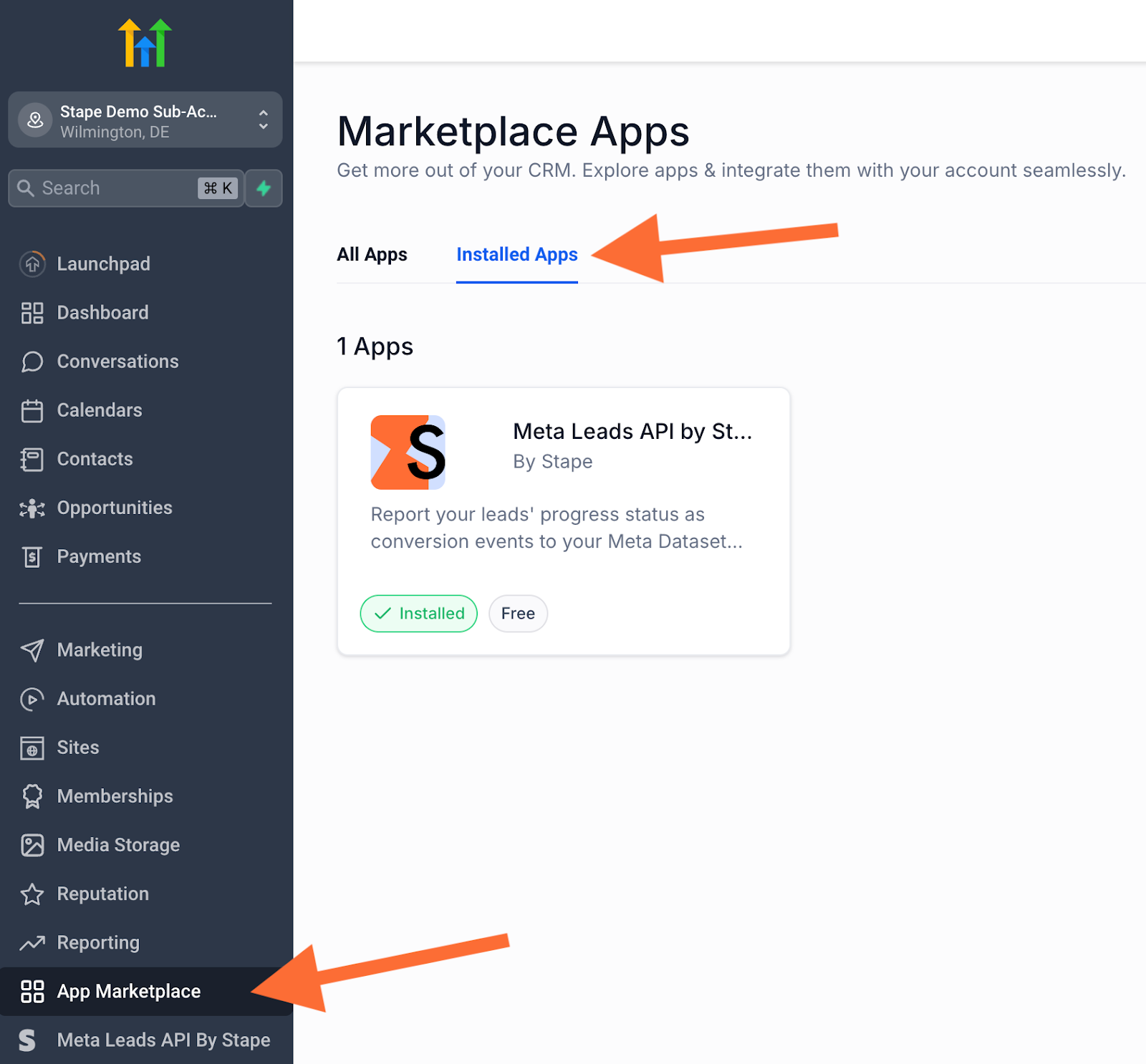Viewport: 1146px width, 1064px height.
Task: Click the Installed status badge
Action: click(419, 614)
